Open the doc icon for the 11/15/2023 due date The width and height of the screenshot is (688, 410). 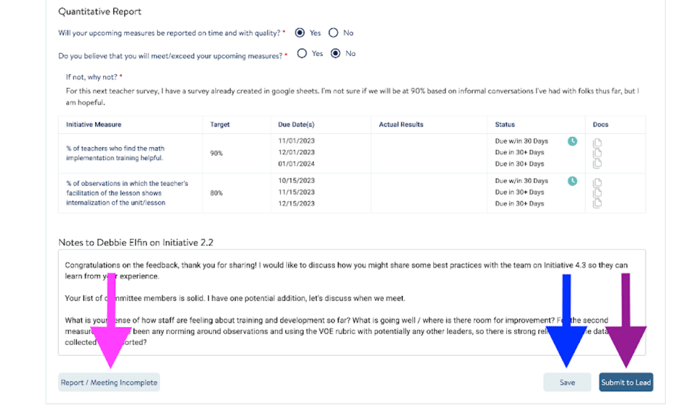[597, 193]
